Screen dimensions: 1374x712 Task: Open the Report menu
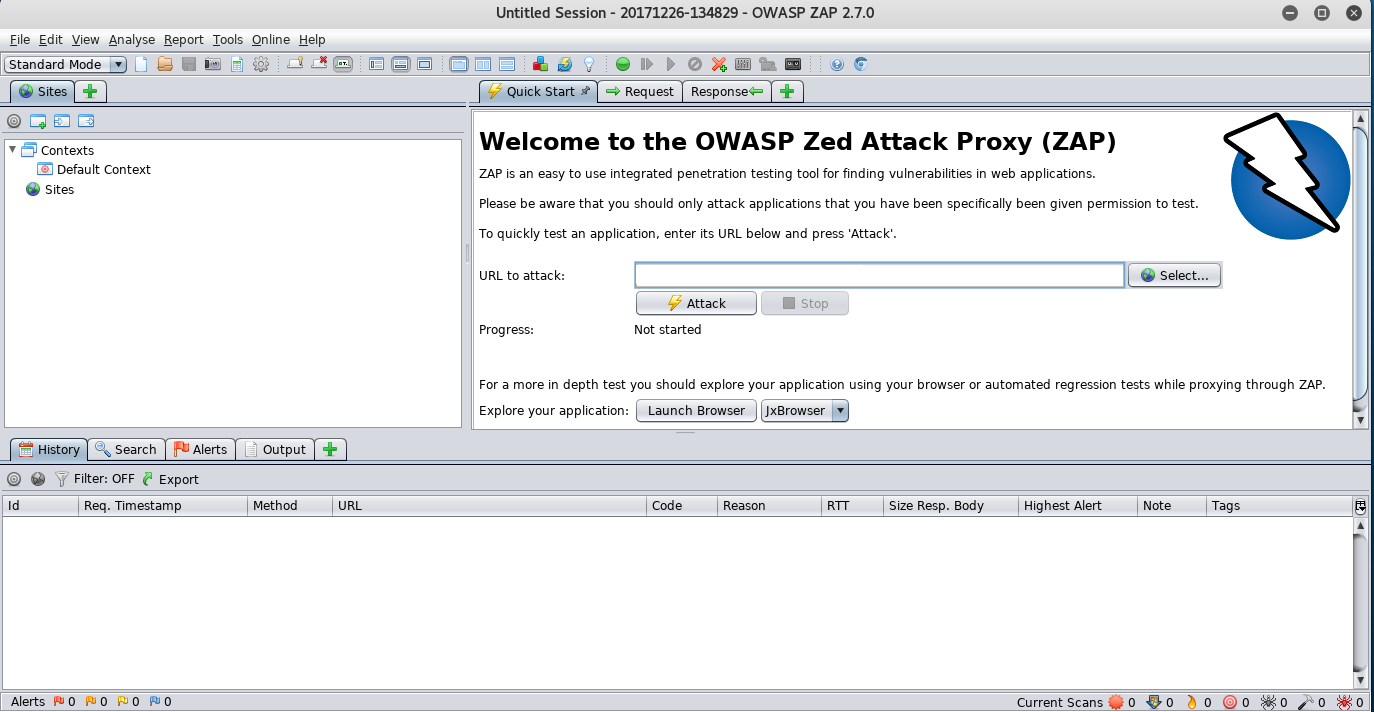click(184, 39)
